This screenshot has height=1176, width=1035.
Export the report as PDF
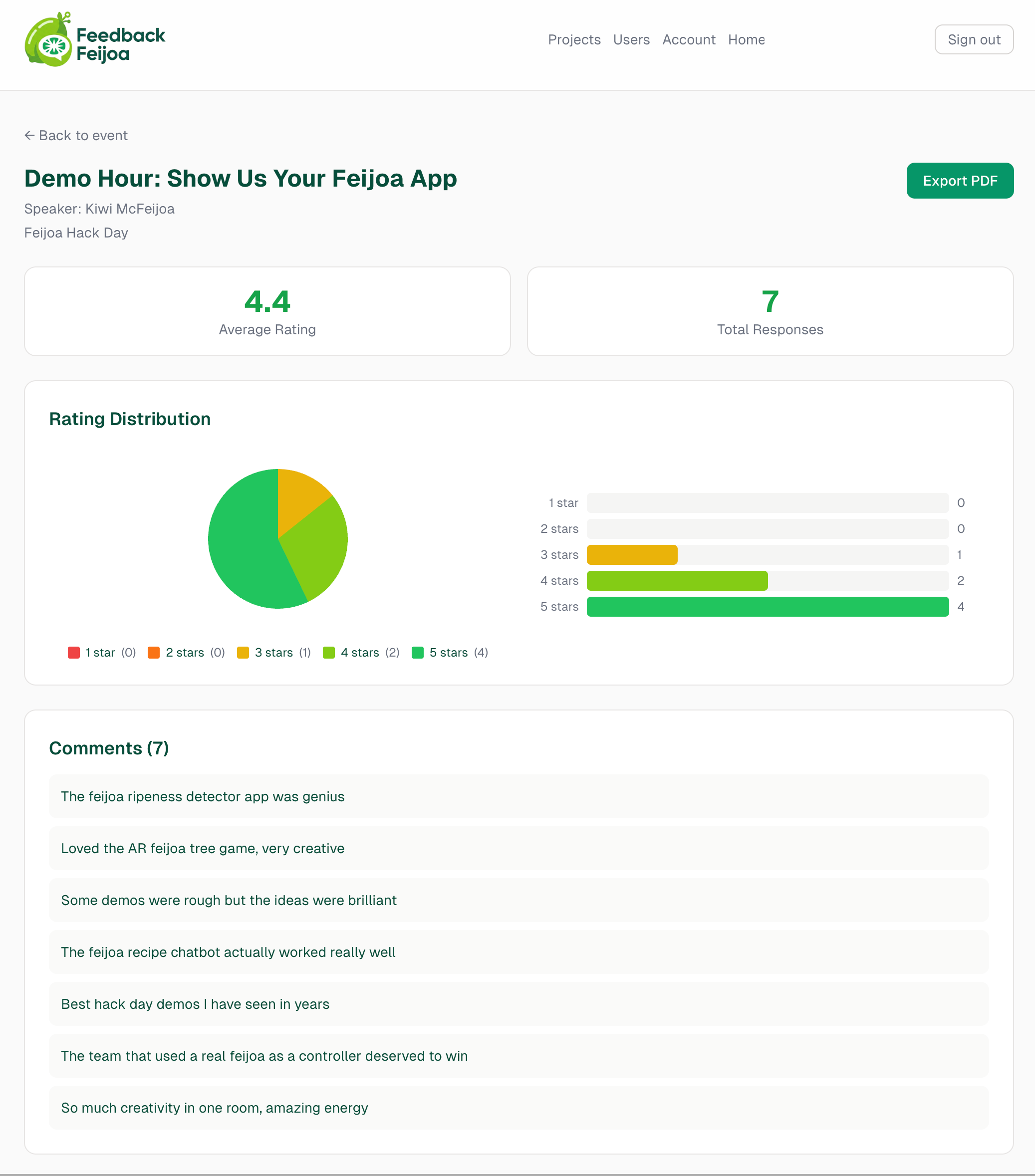point(960,181)
